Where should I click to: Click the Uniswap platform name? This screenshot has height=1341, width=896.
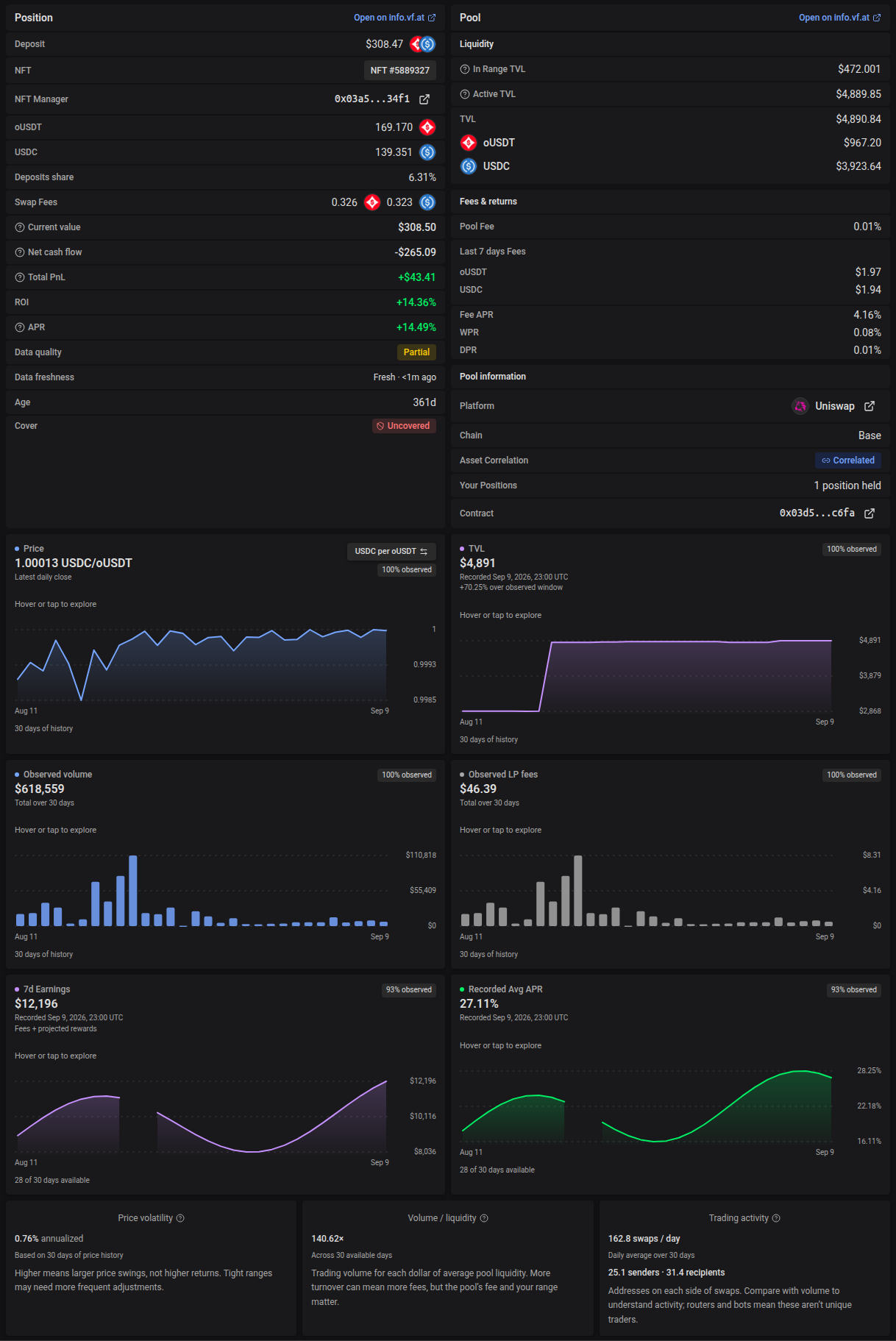pyautogui.click(x=835, y=406)
